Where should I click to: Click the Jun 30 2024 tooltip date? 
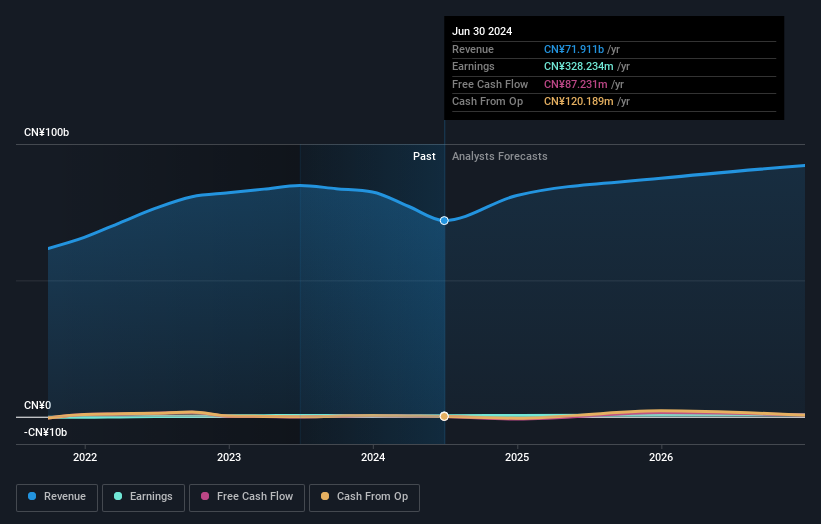click(482, 31)
